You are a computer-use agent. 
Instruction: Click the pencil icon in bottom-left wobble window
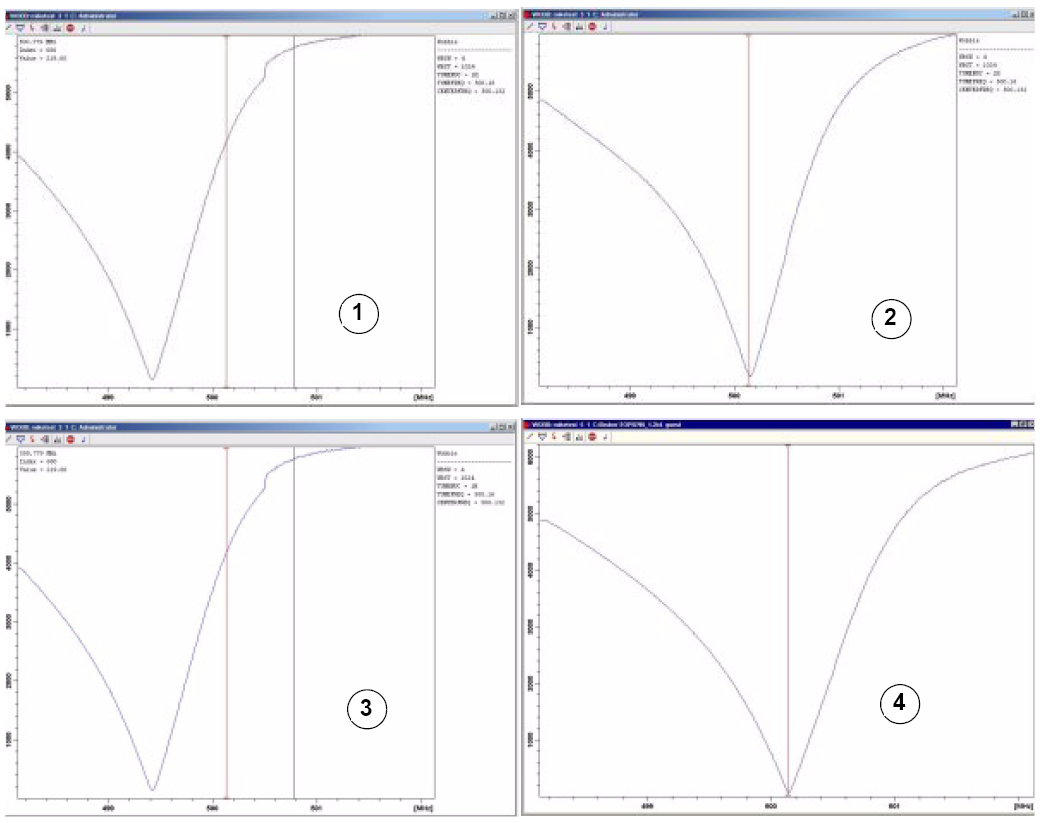[x=9, y=439]
